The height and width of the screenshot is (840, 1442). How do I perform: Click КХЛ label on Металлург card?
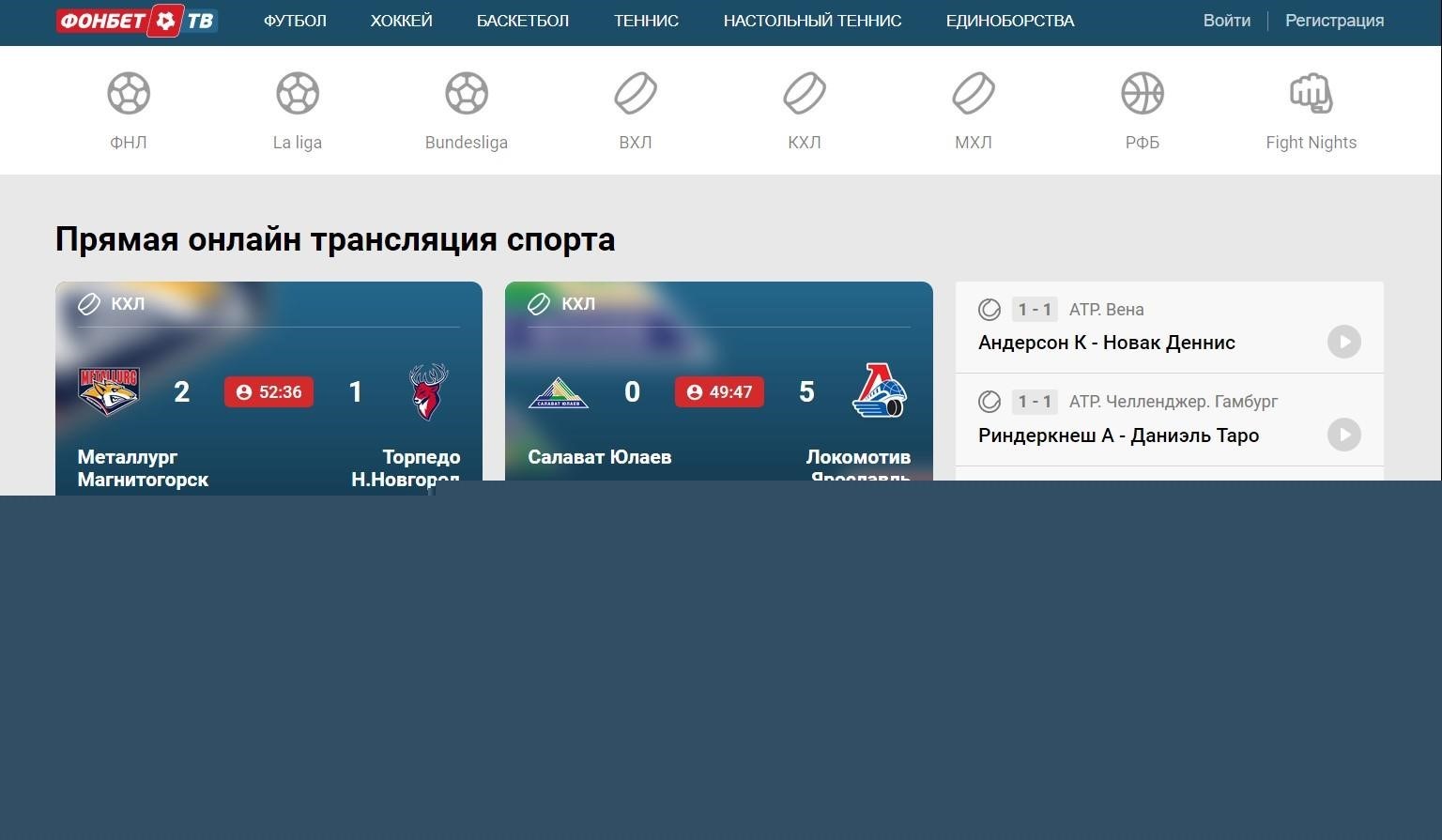click(128, 303)
